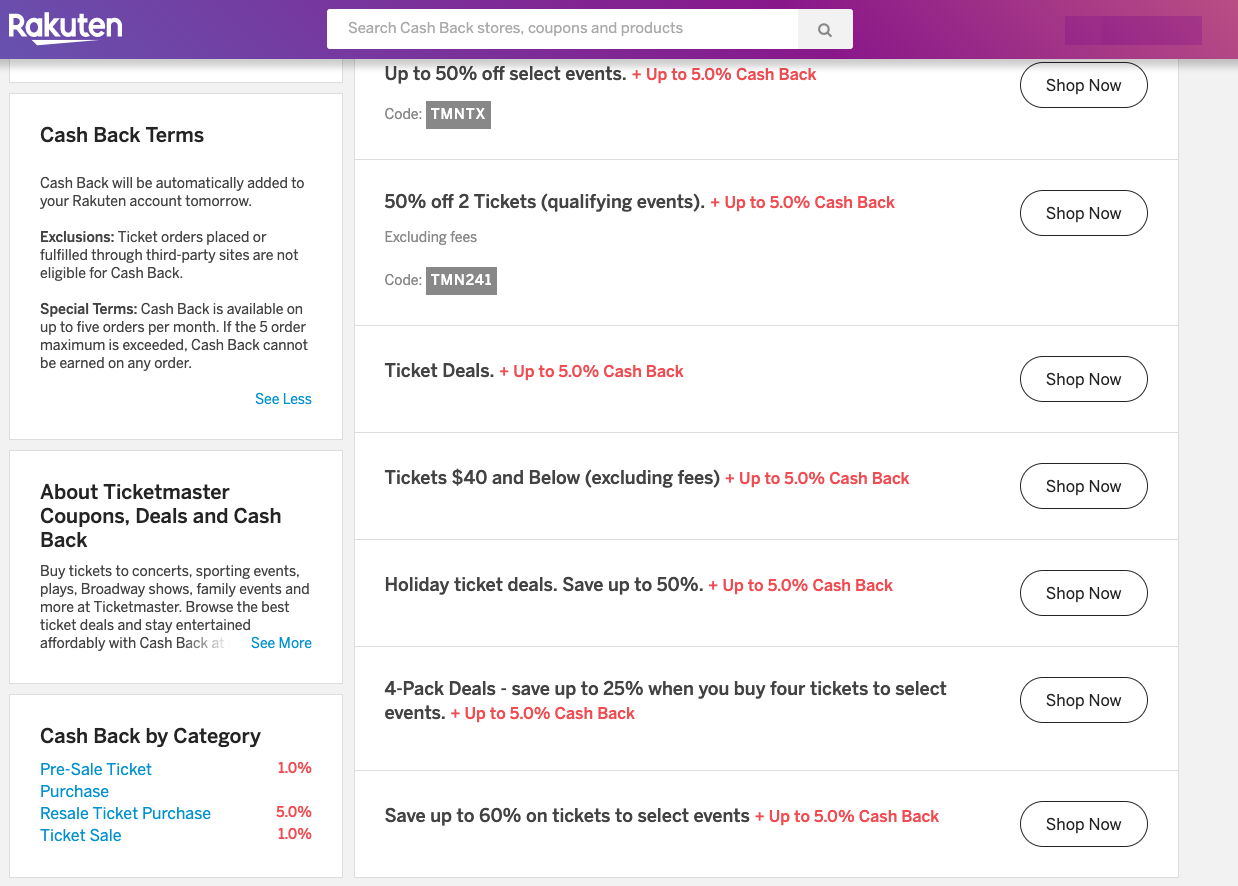The height and width of the screenshot is (886, 1238).
Task: Click Shop Now for 4-Pack Deals
Action: click(x=1083, y=700)
